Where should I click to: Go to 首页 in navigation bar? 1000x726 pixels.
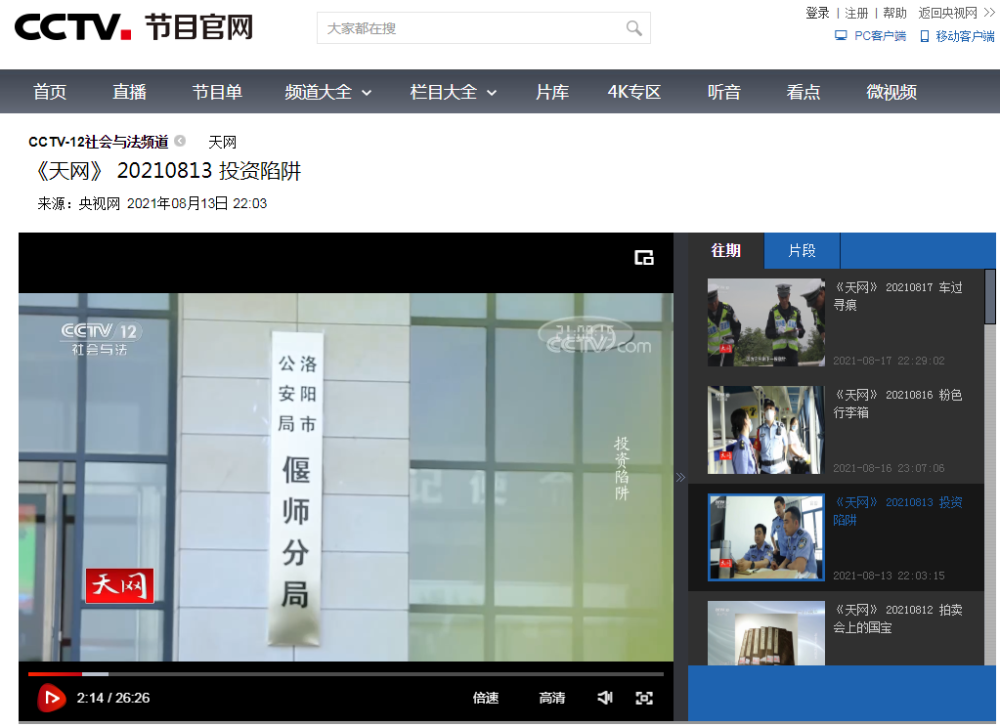click(x=50, y=92)
